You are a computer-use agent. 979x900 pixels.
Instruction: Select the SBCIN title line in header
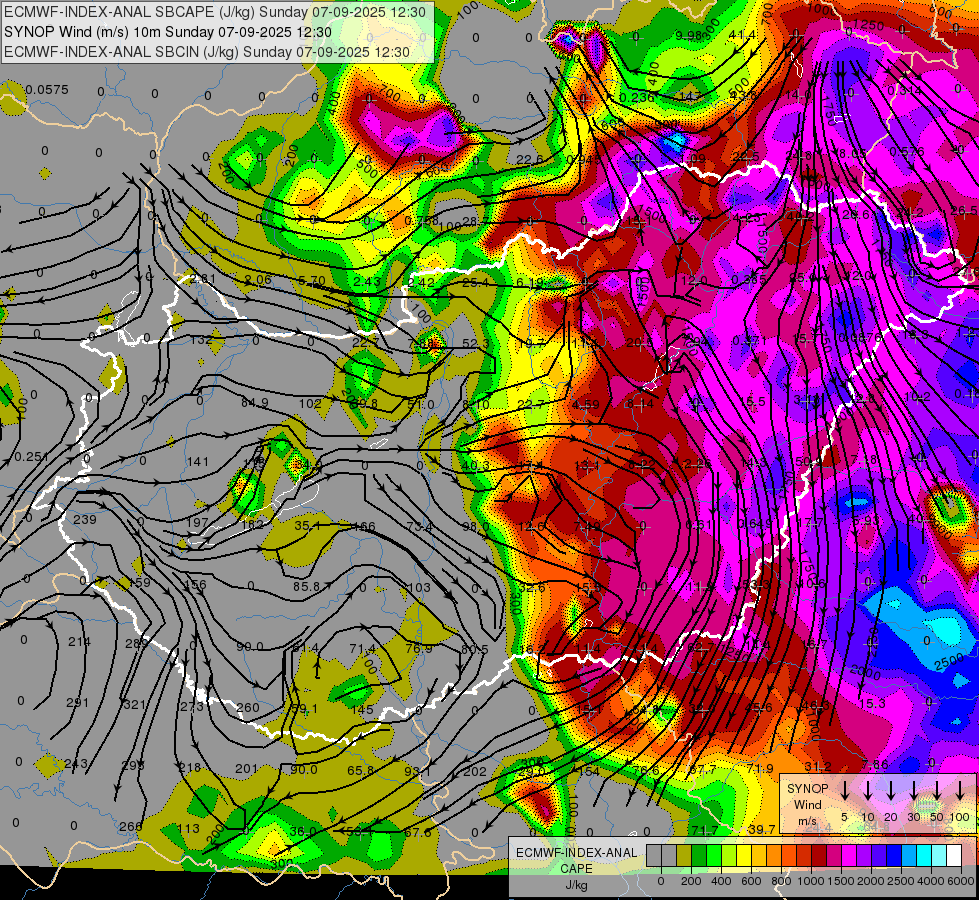tap(207, 52)
